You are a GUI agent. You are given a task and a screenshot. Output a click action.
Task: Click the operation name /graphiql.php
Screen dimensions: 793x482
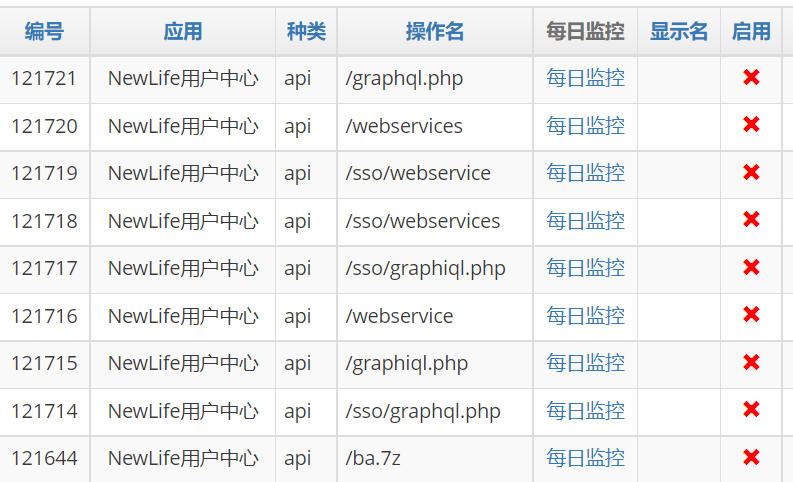[407, 364]
